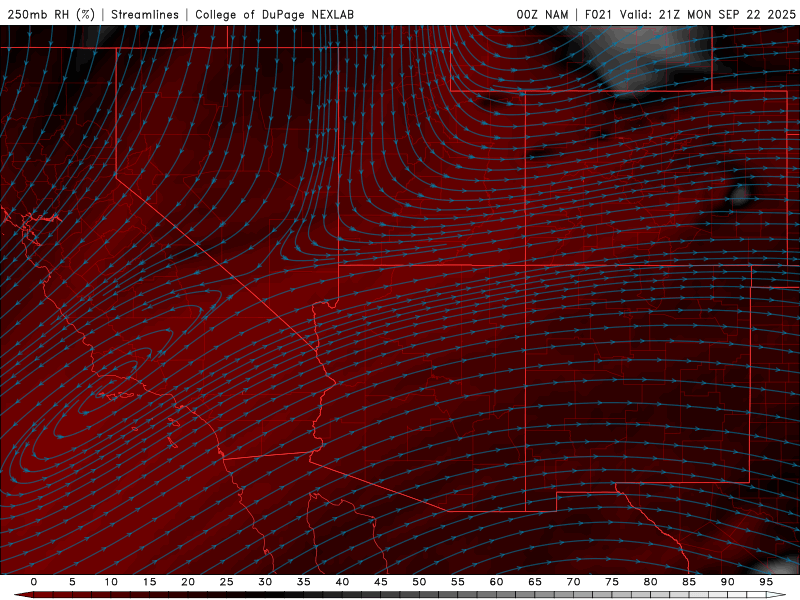Click the colorbar tick label "25"

pos(227,582)
